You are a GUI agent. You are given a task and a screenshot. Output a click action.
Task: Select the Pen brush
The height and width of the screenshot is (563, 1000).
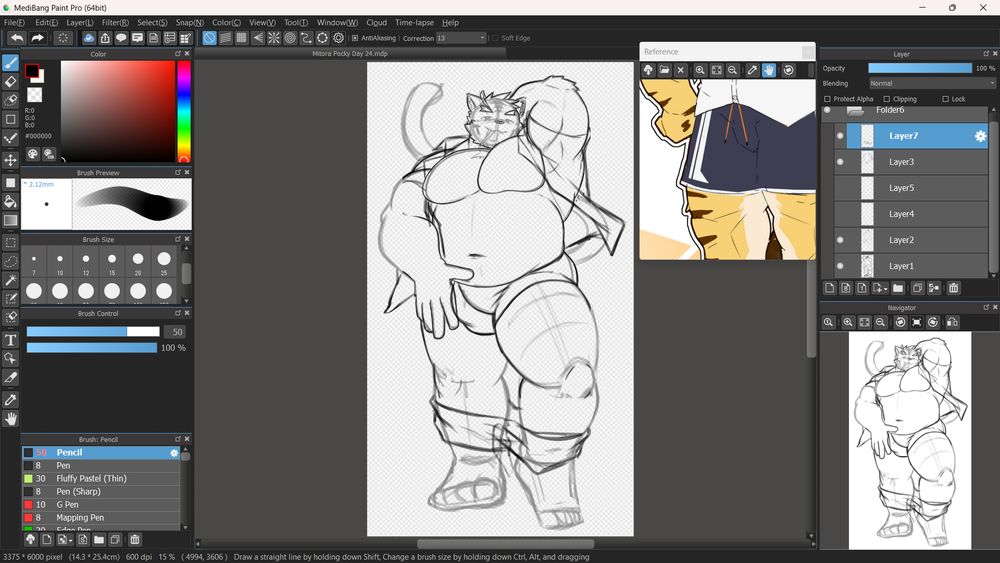click(101, 465)
